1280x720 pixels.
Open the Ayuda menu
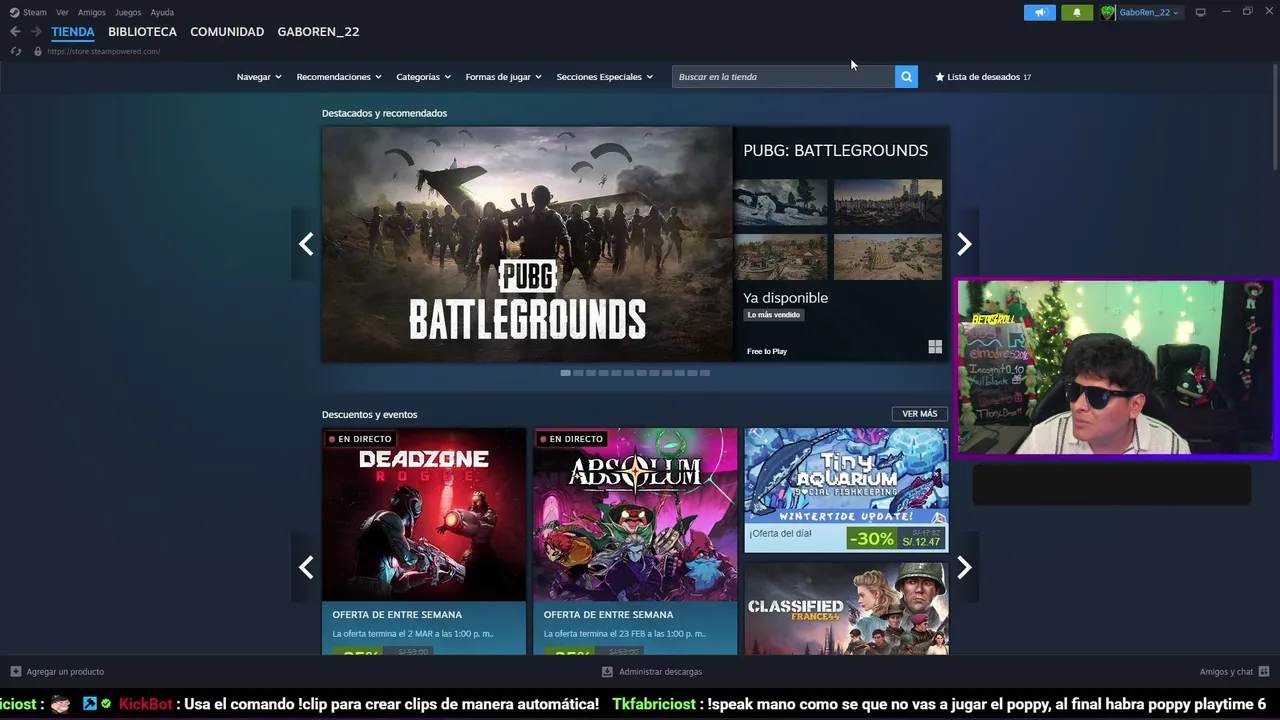point(162,12)
